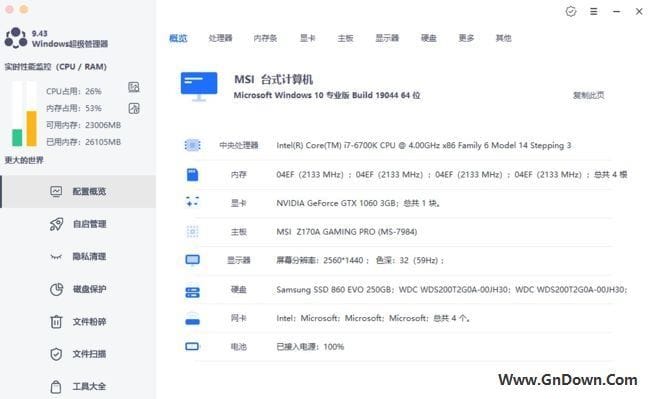Click the 显示器 display icon
The image size is (650, 399).
click(x=192, y=260)
